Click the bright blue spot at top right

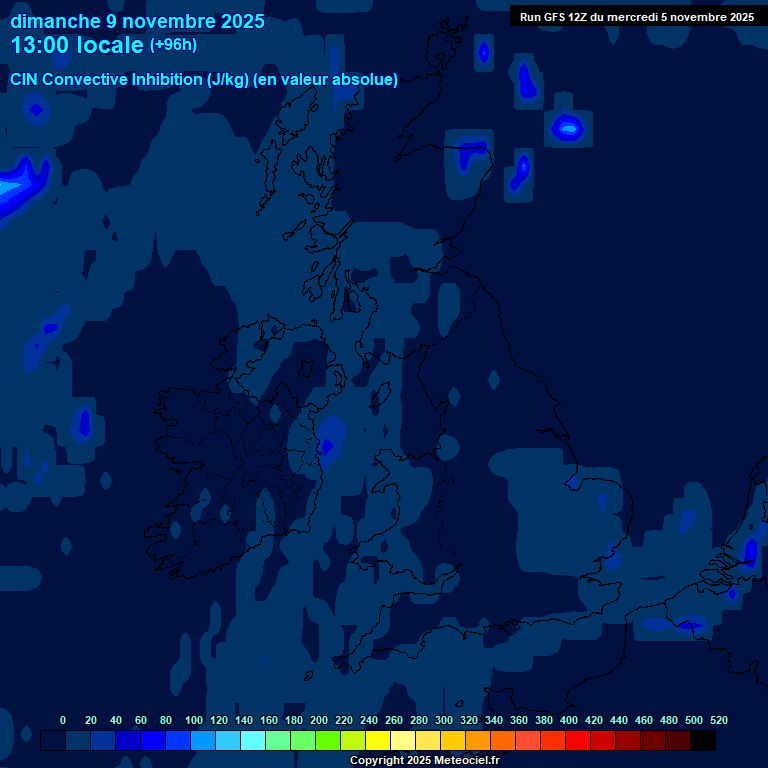tap(567, 127)
